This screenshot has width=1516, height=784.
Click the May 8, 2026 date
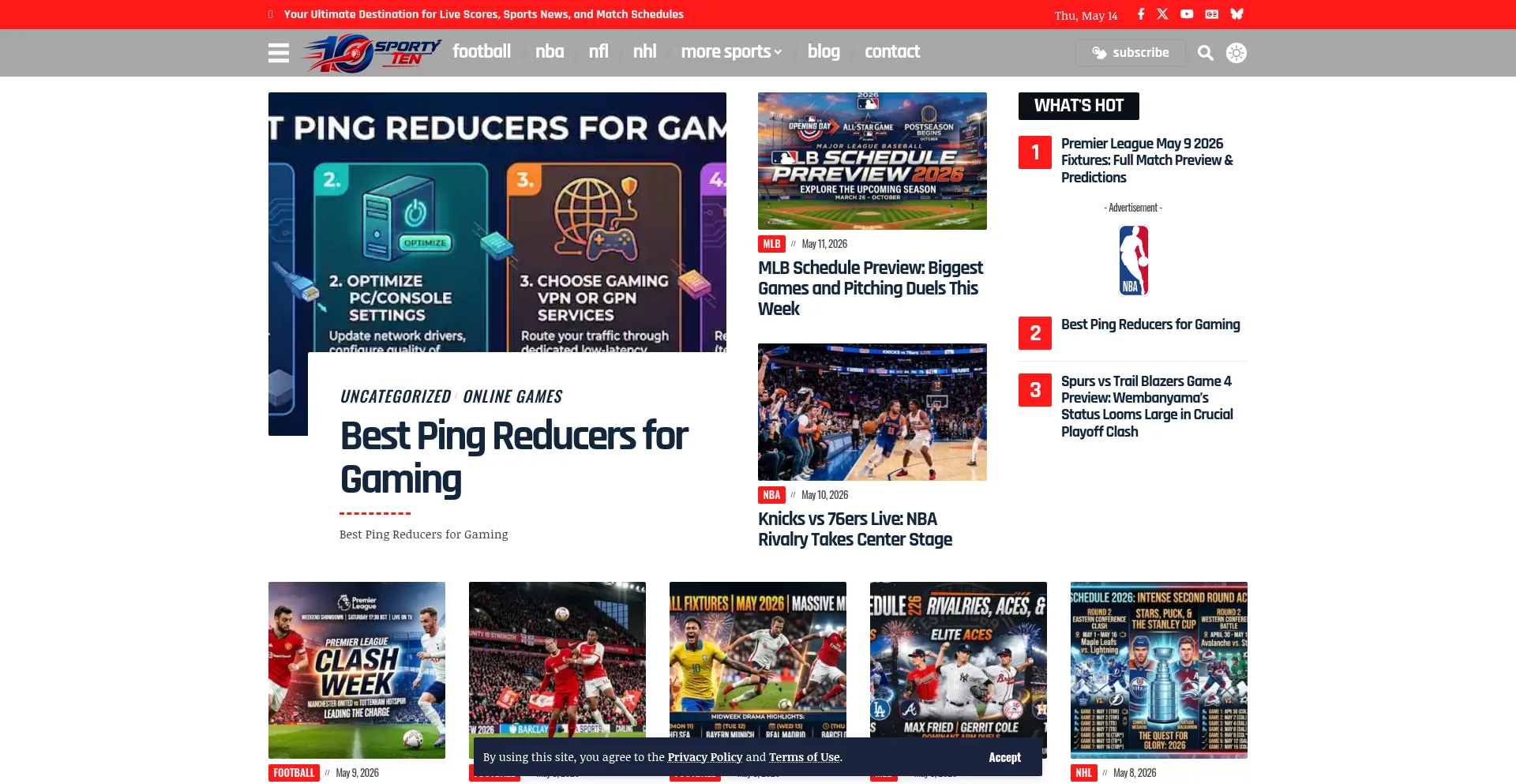coord(1135,773)
